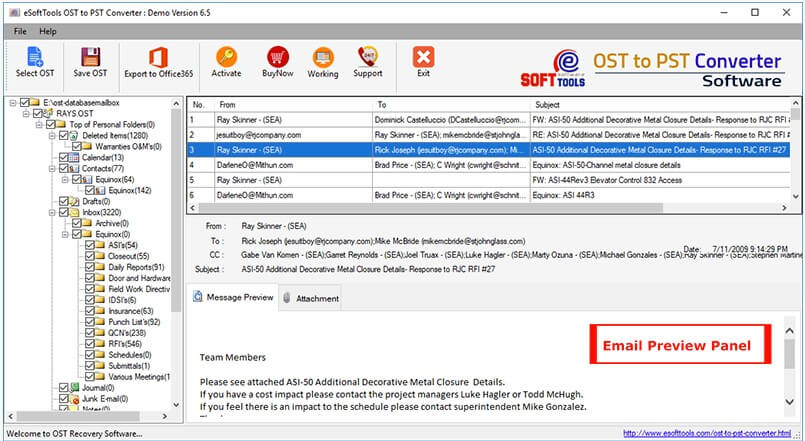Click the RFI's(546) folder icon
This screenshot has height=441, width=805.
click(x=101, y=343)
